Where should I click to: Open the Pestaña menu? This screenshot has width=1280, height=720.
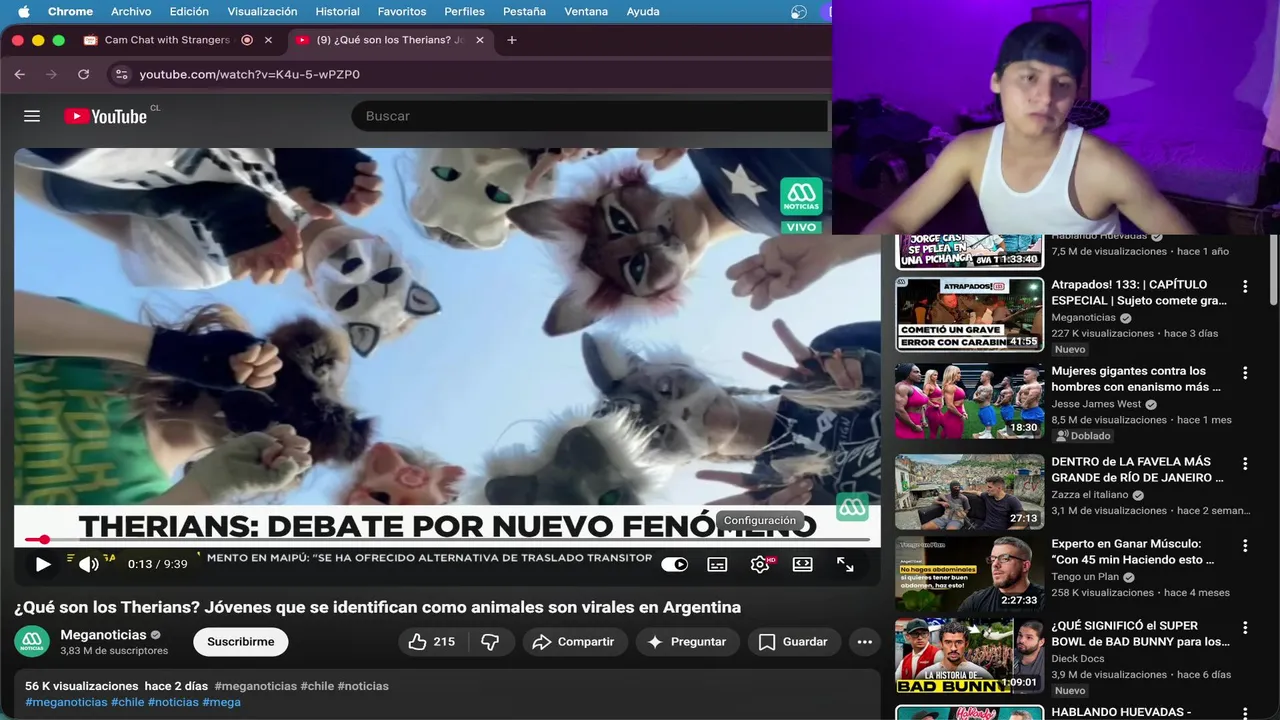[x=524, y=11]
